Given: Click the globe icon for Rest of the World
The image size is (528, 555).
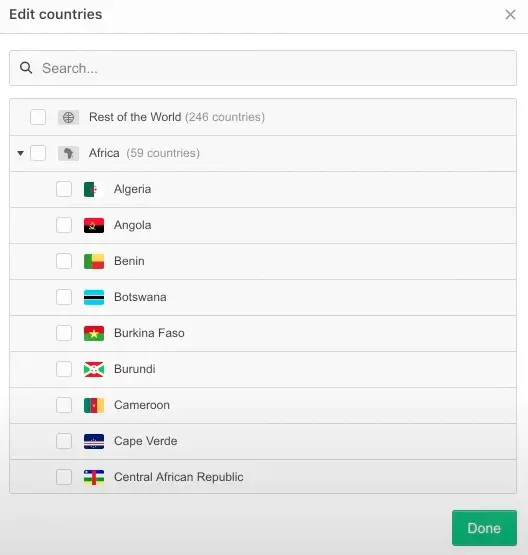Looking at the screenshot, I should pyautogui.click(x=68, y=117).
